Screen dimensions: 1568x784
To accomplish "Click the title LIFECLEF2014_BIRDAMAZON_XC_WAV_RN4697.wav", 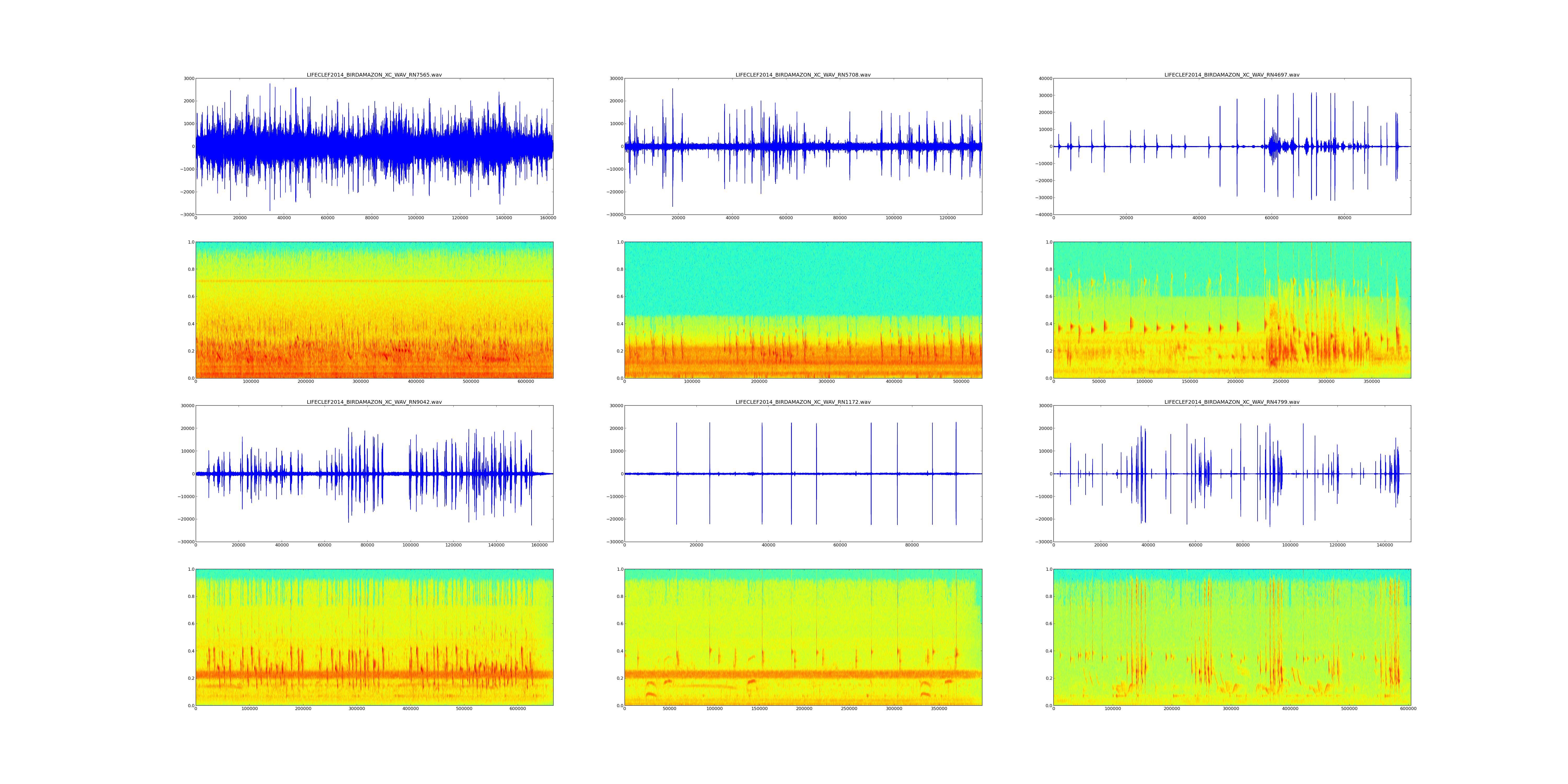I will coord(1231,75).
